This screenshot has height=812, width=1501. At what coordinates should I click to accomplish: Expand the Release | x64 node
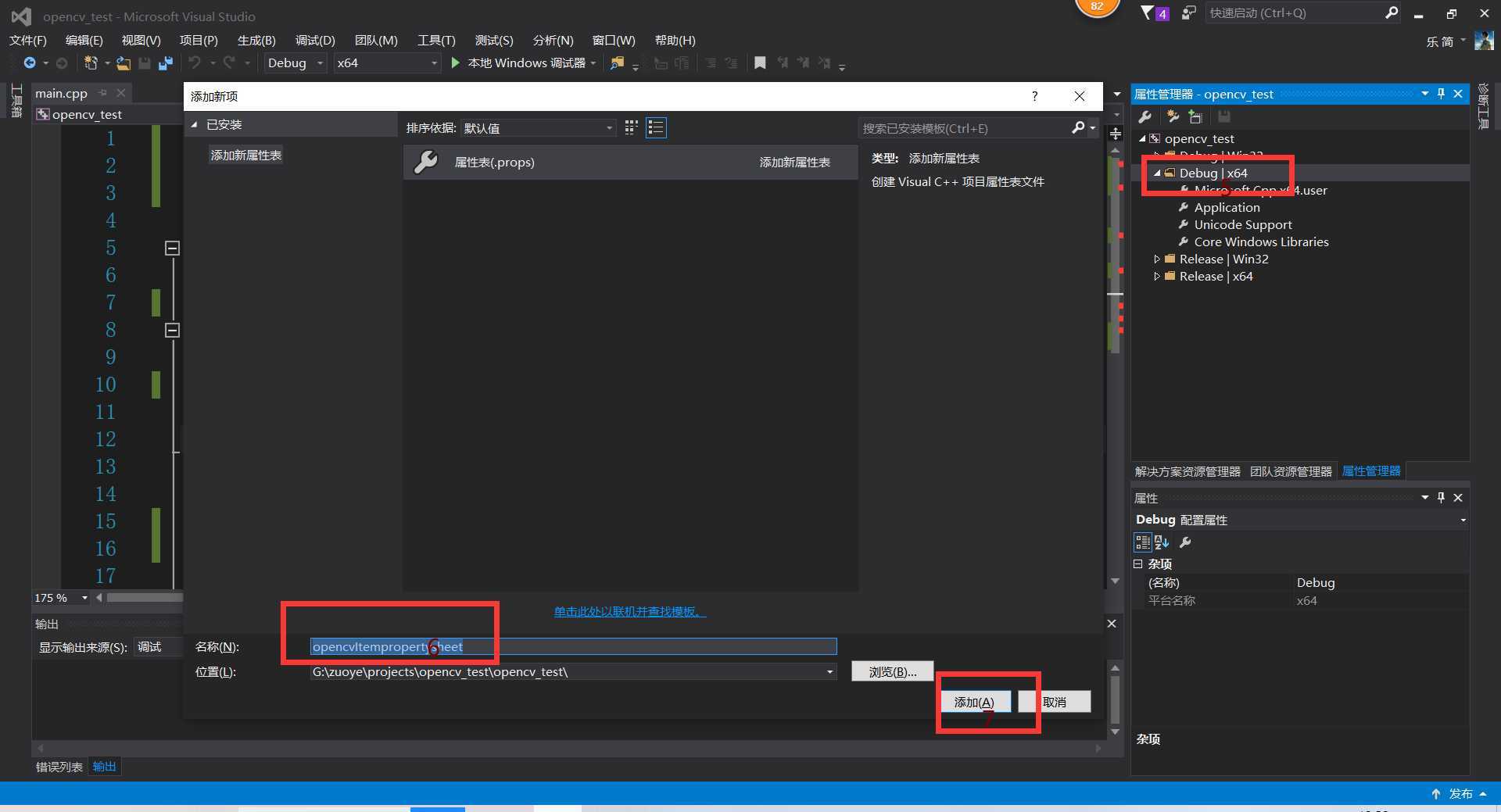coord(1157,276)
